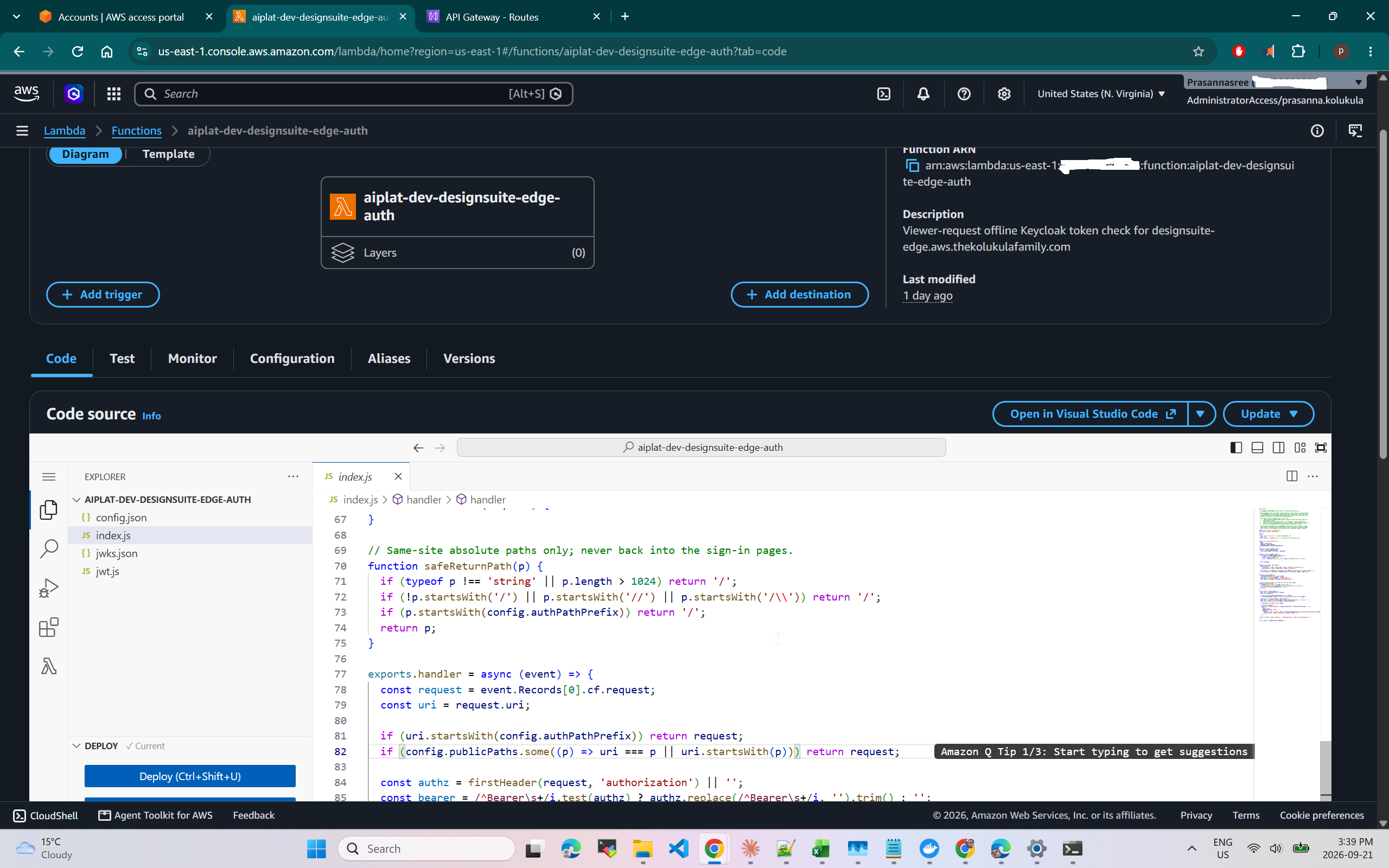1389x868 pixels.
Task: Open AWS console settings gear
Action: pos(1004,93)
